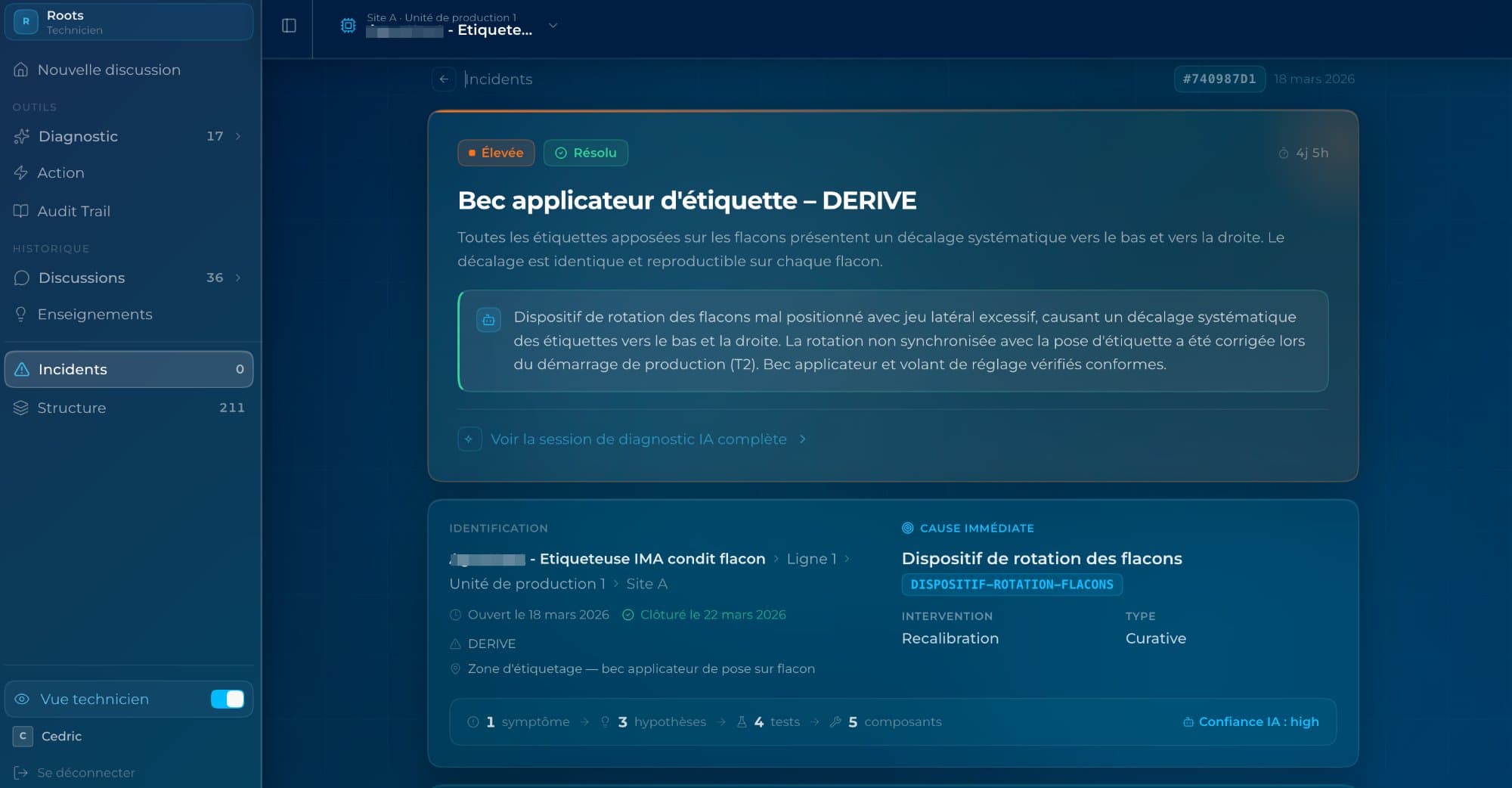Click the machine chip icon in header
The height and width of the screenshot is (788, 1512).
(x=348, y=26)
